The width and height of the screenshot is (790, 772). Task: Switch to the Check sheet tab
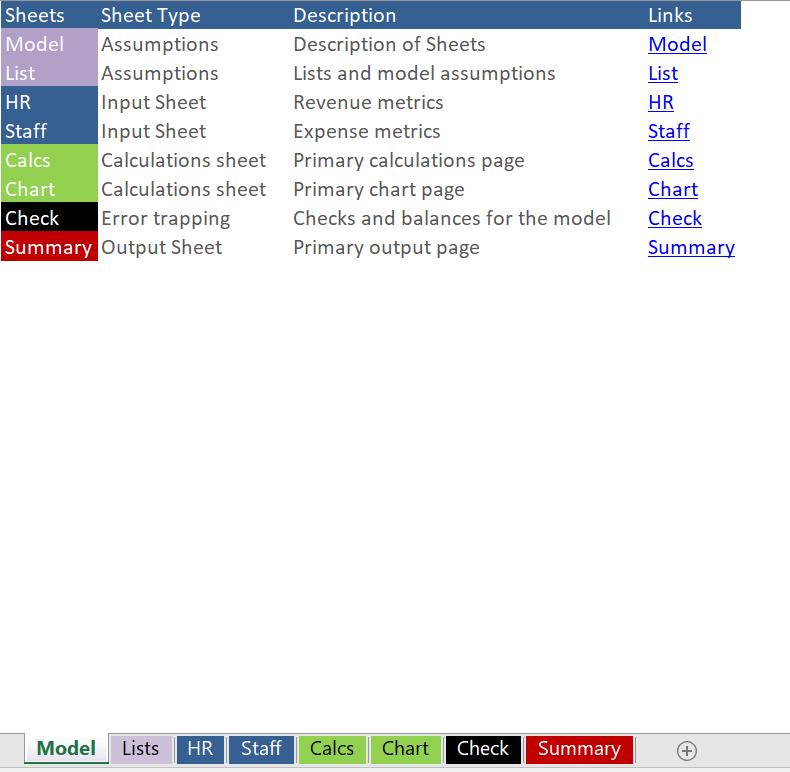[483, 749]
